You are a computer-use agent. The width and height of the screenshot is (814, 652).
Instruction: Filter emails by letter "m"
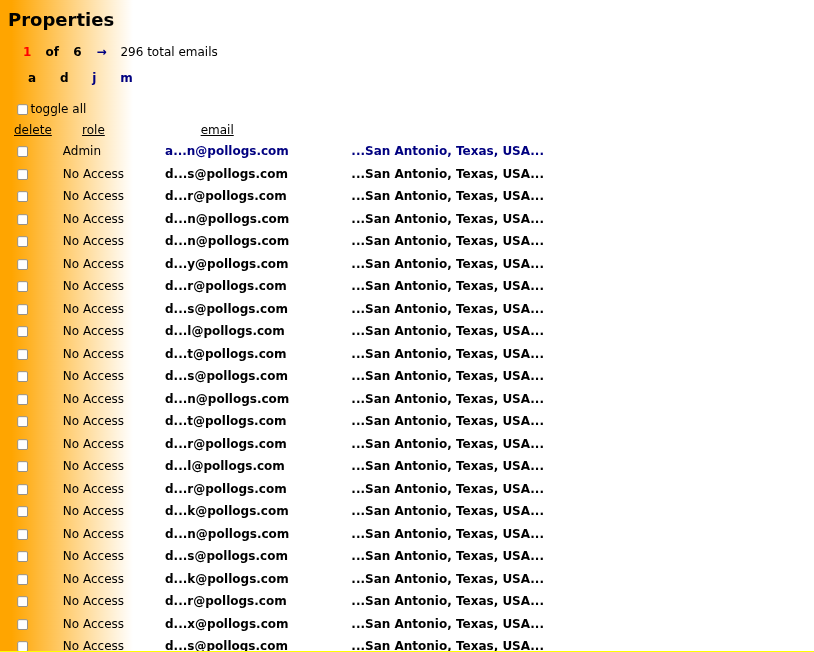(x=126, y=77)
